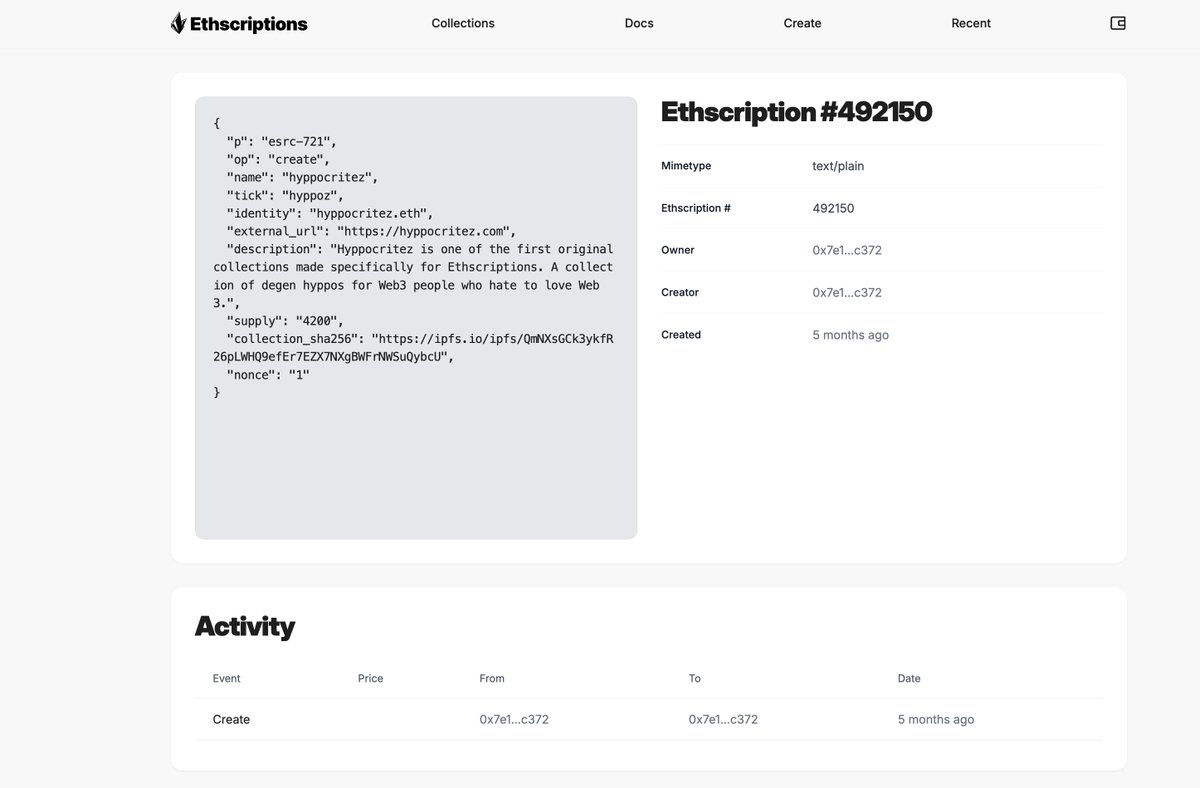
Task: Click the external_url https://hyppocritez.com line
Action: tap(371, 231)
